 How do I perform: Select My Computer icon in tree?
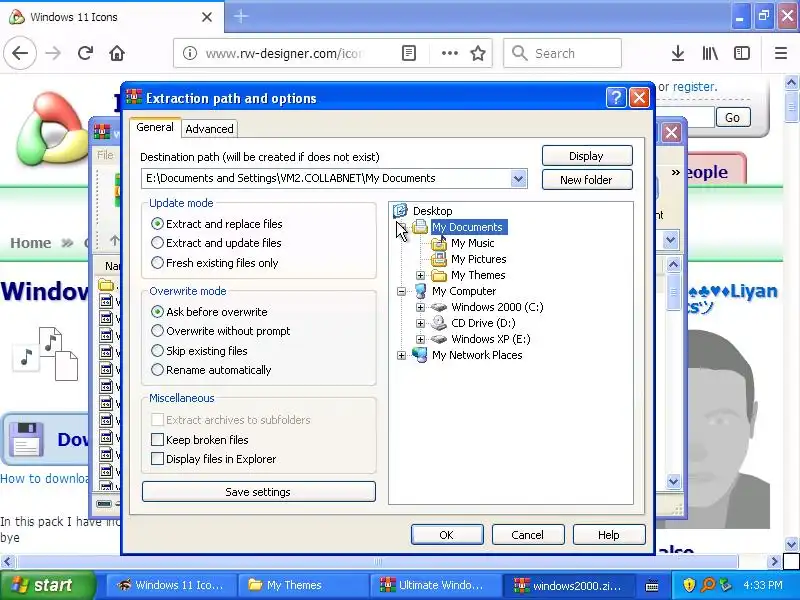pos(420,291)
